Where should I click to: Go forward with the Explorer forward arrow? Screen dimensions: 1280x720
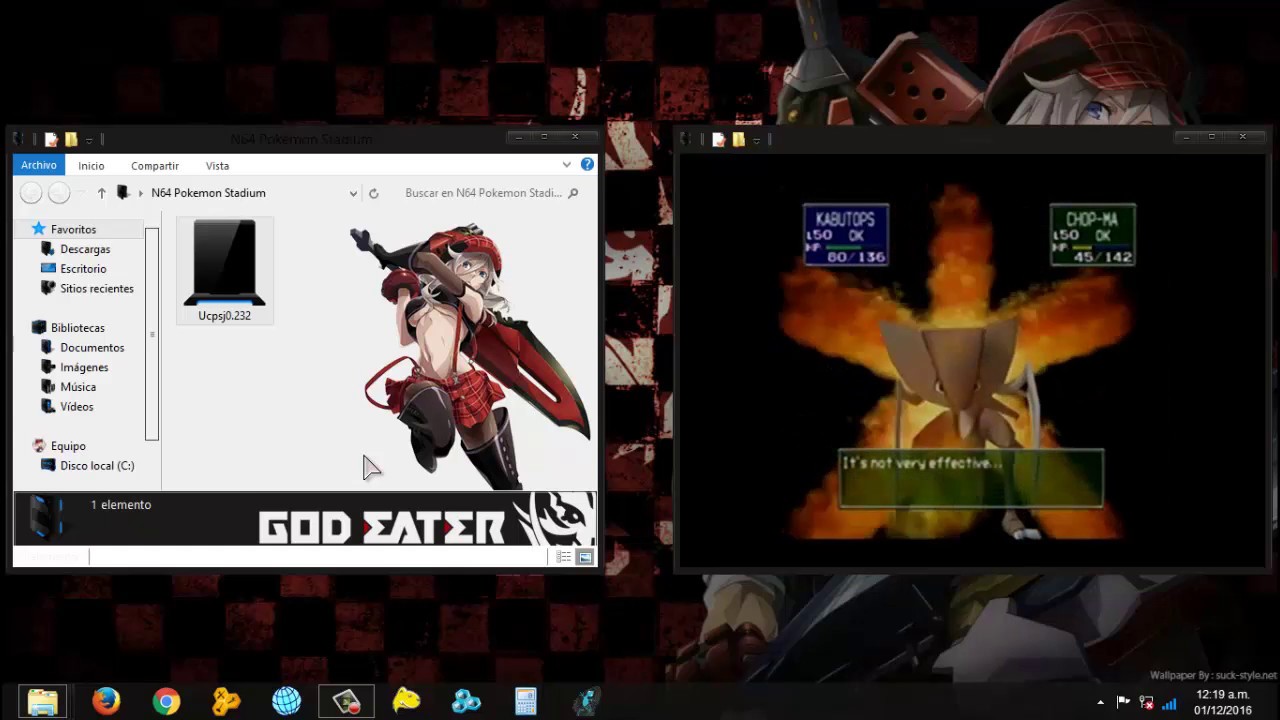point(59,193)
